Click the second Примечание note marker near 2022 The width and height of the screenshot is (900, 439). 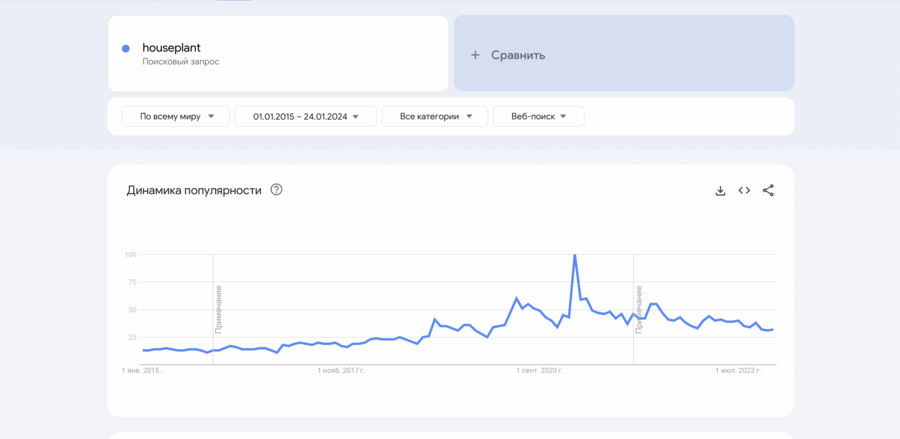tap(638, 309)
